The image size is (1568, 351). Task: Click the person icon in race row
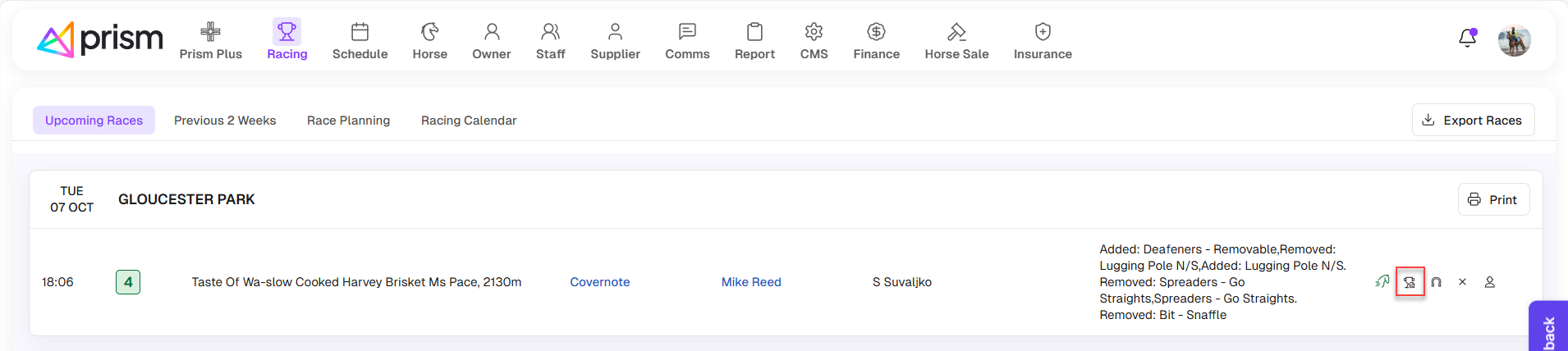(1489, 282)
